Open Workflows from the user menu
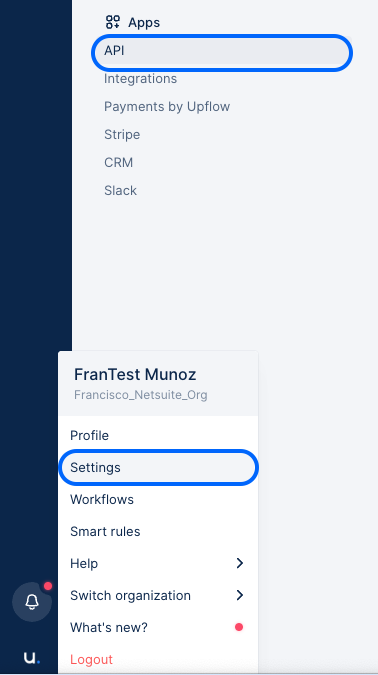The height and width of the screenshot is (675, 378). 158,499
